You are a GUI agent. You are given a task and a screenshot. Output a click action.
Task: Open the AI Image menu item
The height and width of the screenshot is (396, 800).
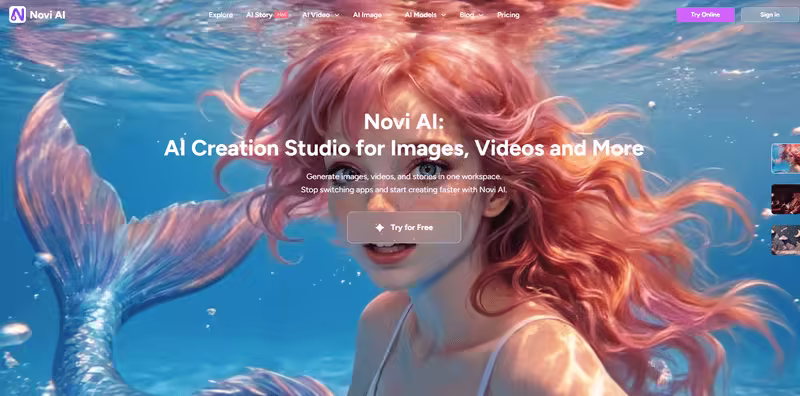pos(367,15)
